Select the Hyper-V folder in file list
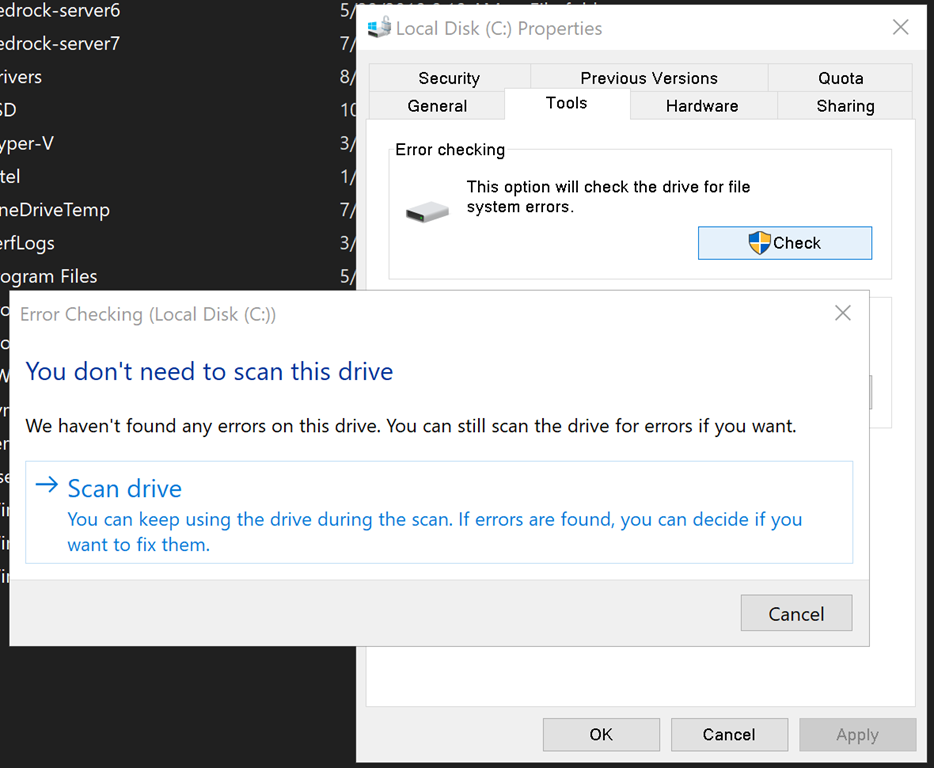This screenshot has width=934, height=768. [27, 144]
